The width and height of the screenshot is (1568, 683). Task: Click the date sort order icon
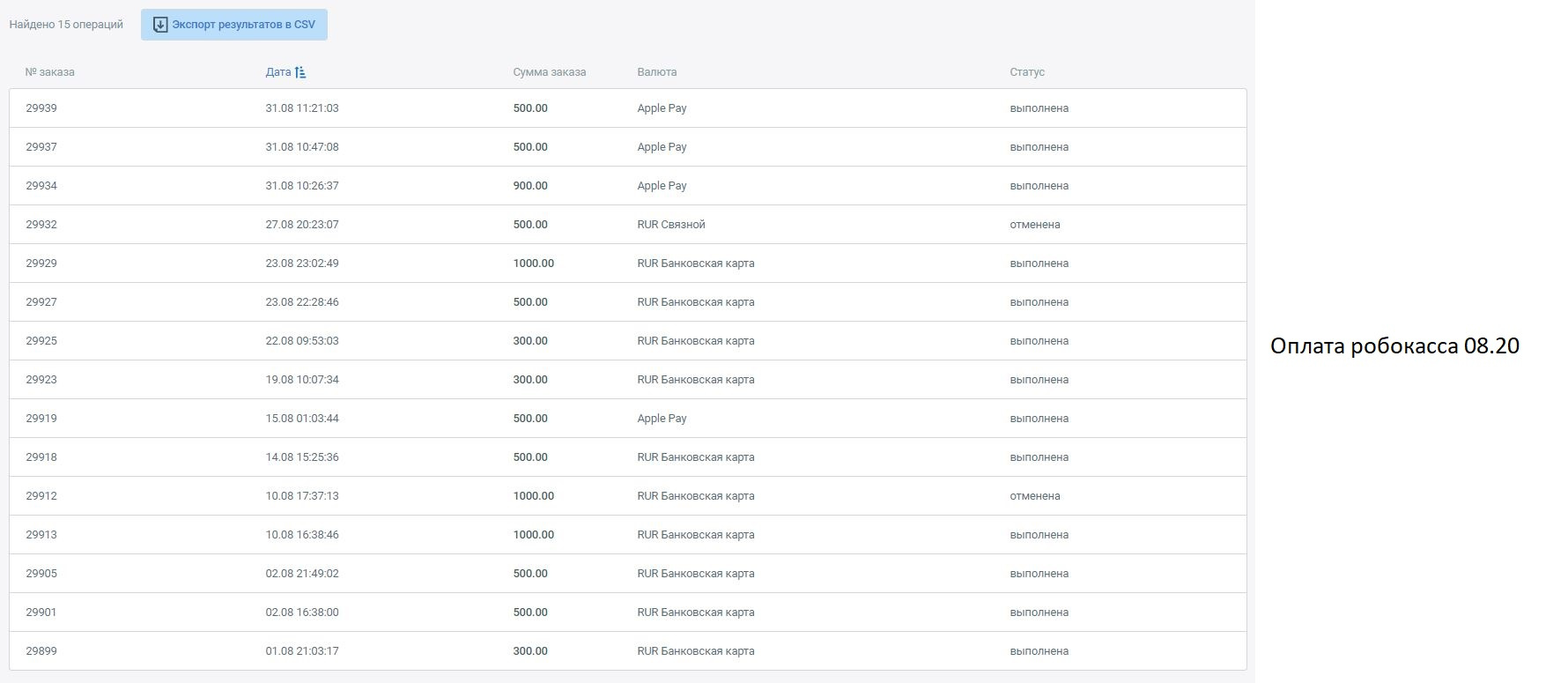(x=300, y=72)
